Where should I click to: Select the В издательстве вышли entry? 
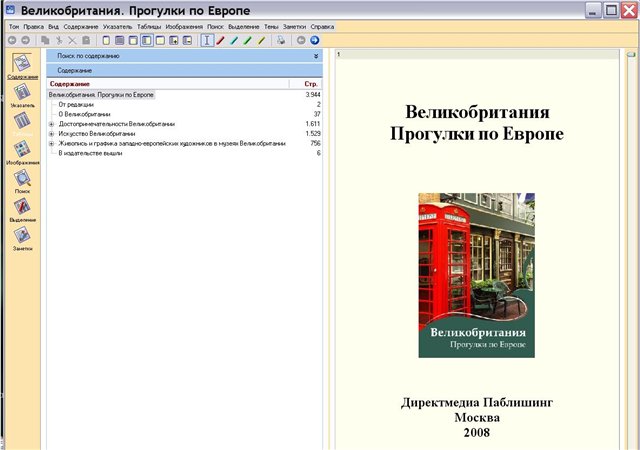91,154
